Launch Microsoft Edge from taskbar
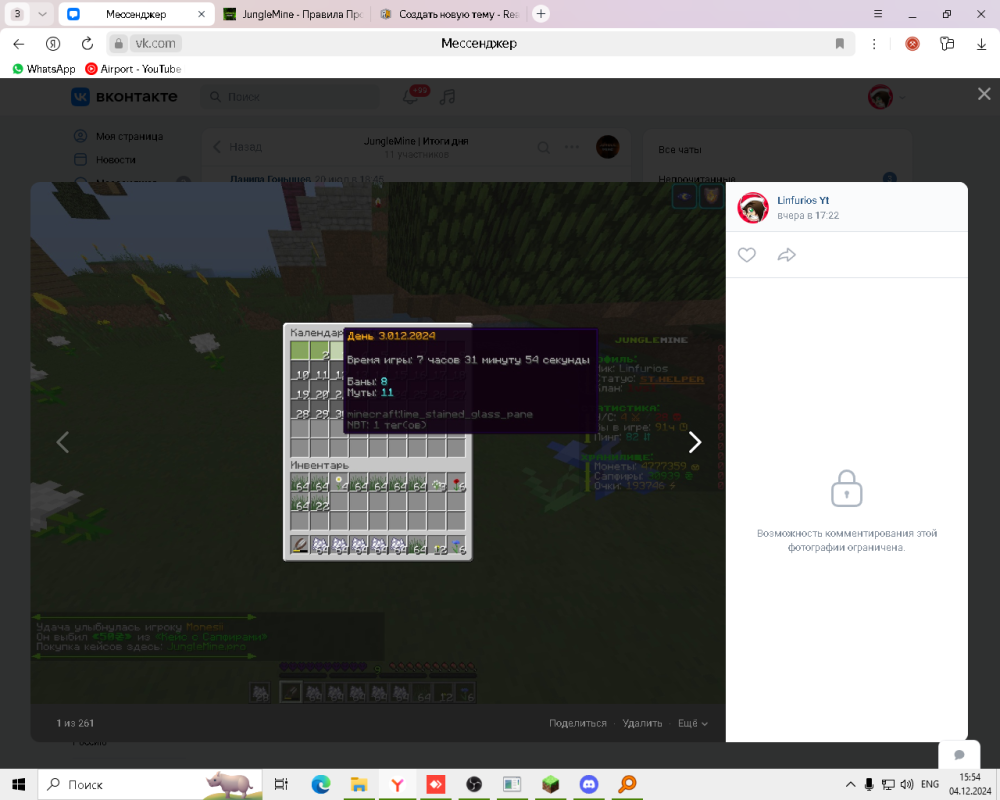Screen dimensions: 1000x800 [x=320, y=784]
